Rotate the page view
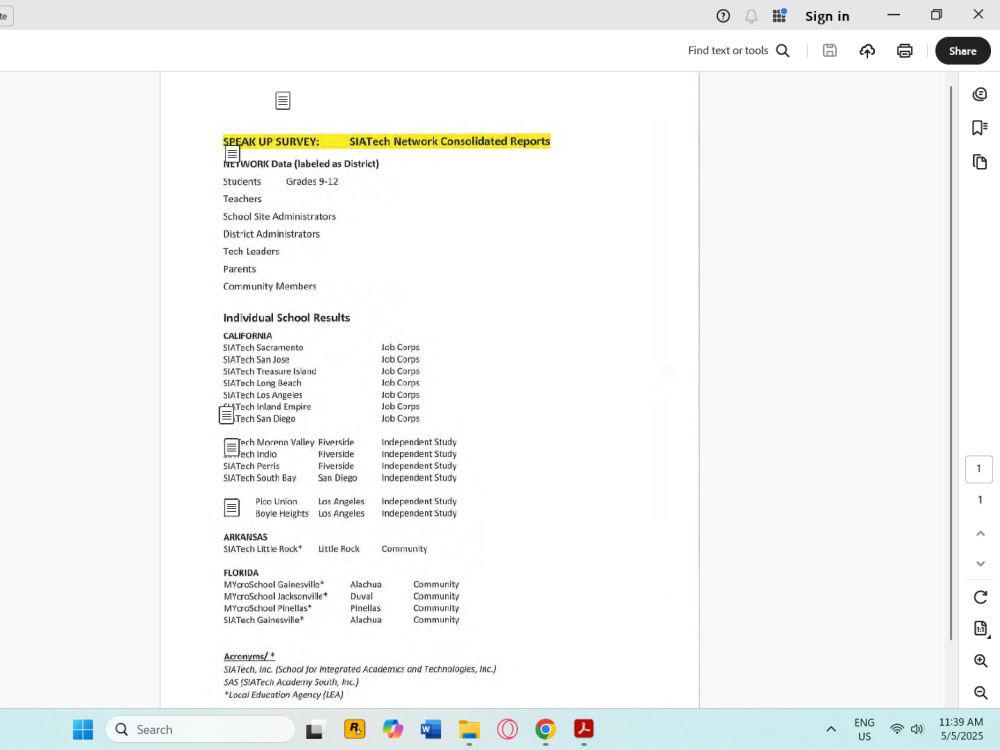The image size is (1000, 750). pos(980,597)
